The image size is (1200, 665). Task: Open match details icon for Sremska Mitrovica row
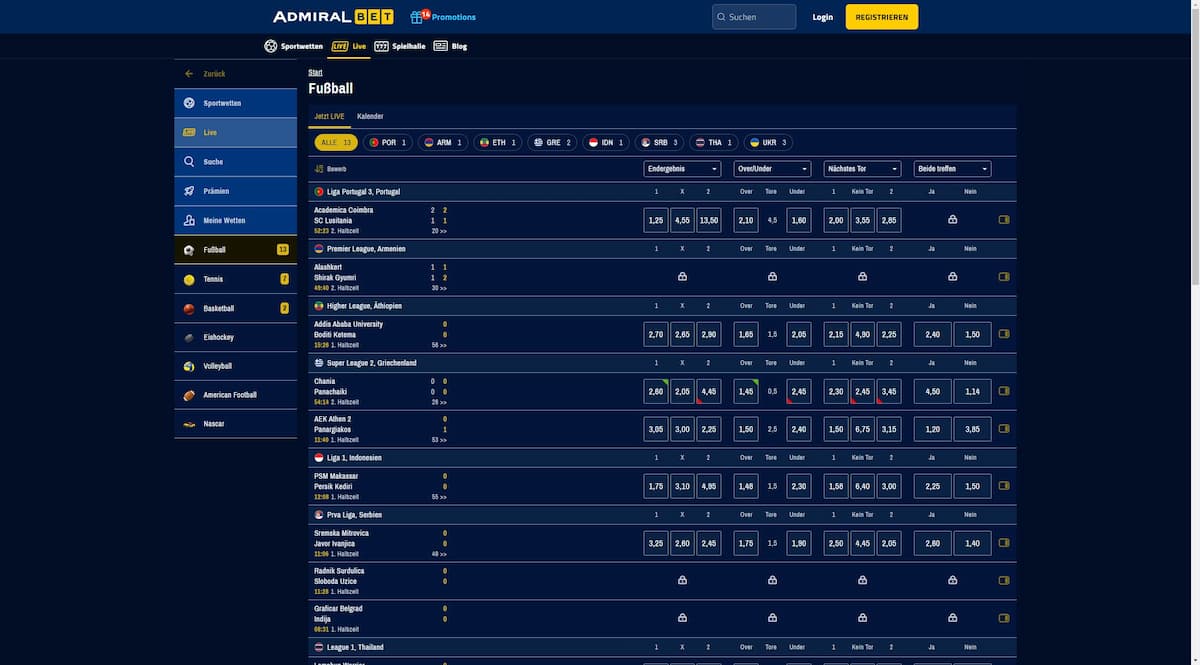[x=1004, y=543]
